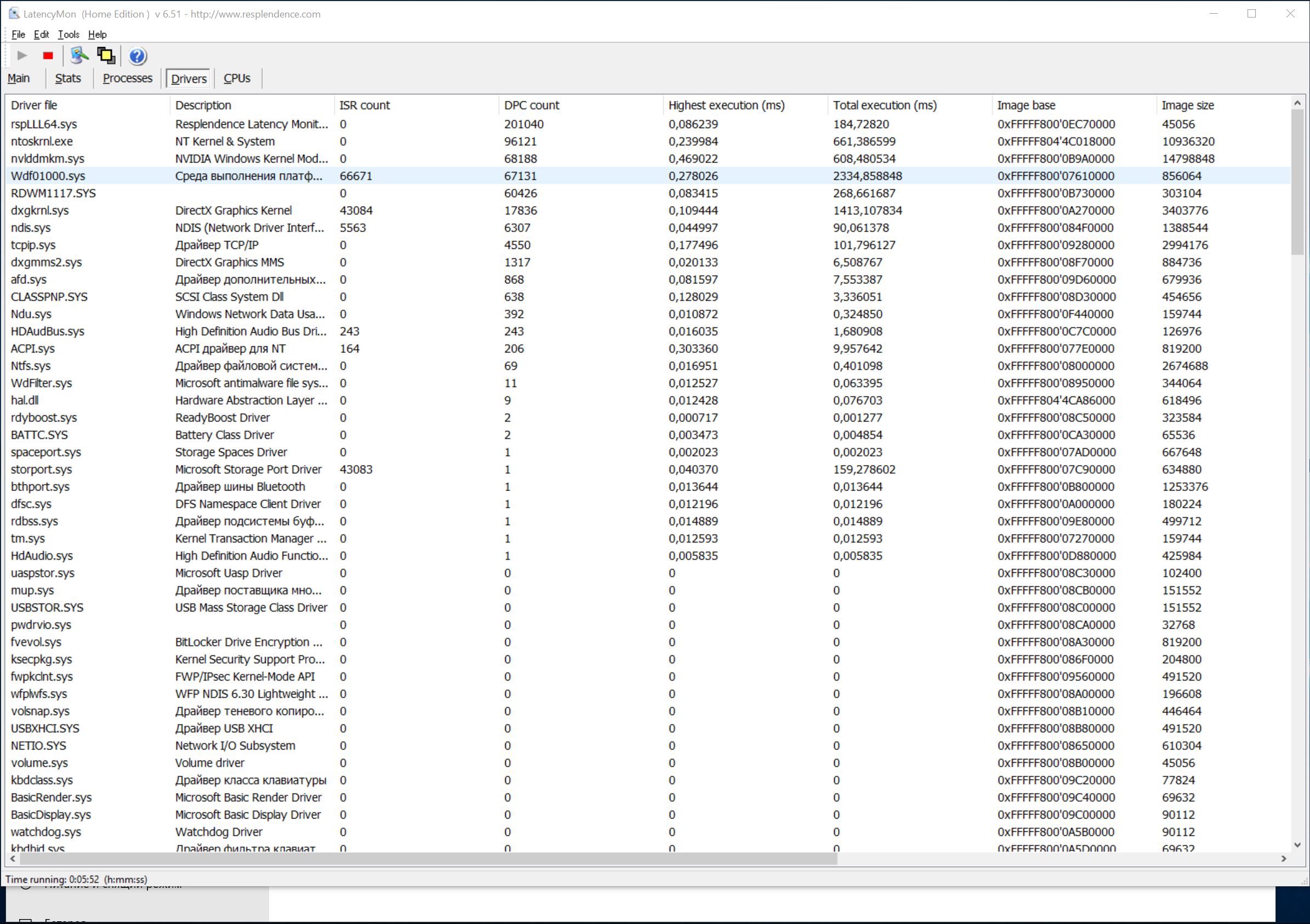
Task: Click the yellow overlapping squares toolbar icon
Action: click(x=106, y=55)
